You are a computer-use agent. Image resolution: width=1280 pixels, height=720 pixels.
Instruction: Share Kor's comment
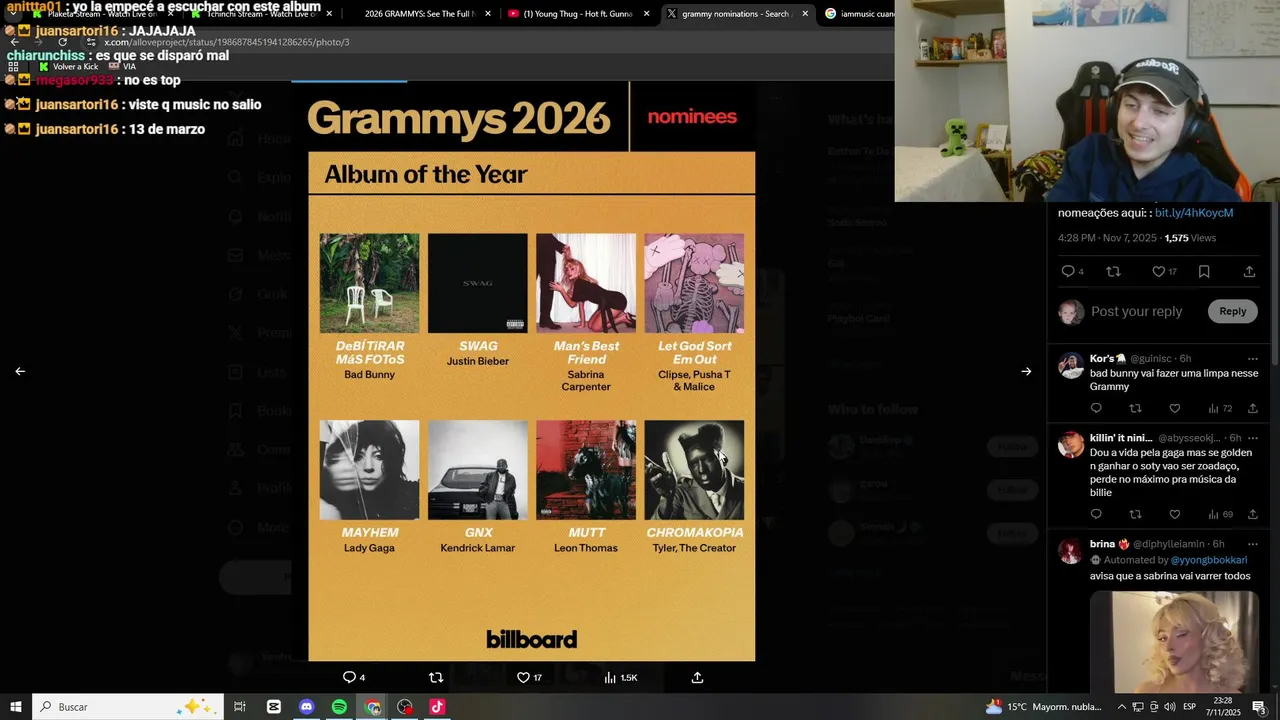click(1252, 408)
